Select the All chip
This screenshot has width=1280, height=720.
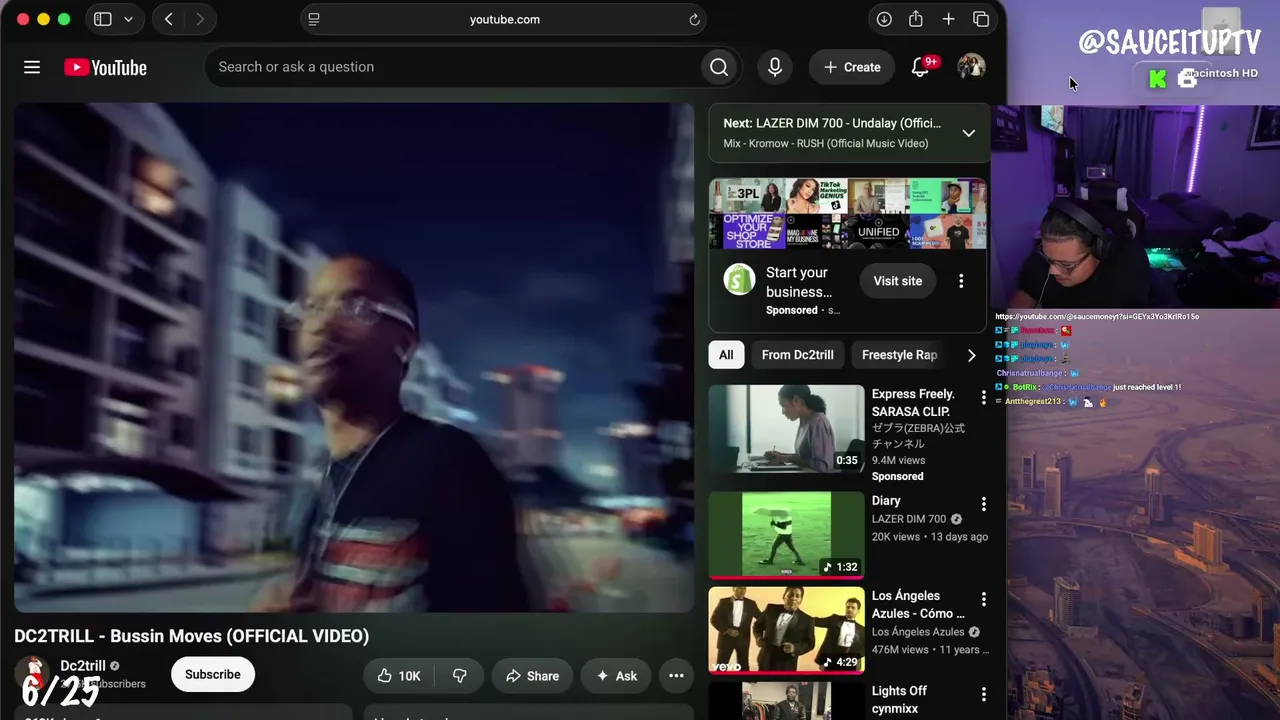tap(726, 355)
